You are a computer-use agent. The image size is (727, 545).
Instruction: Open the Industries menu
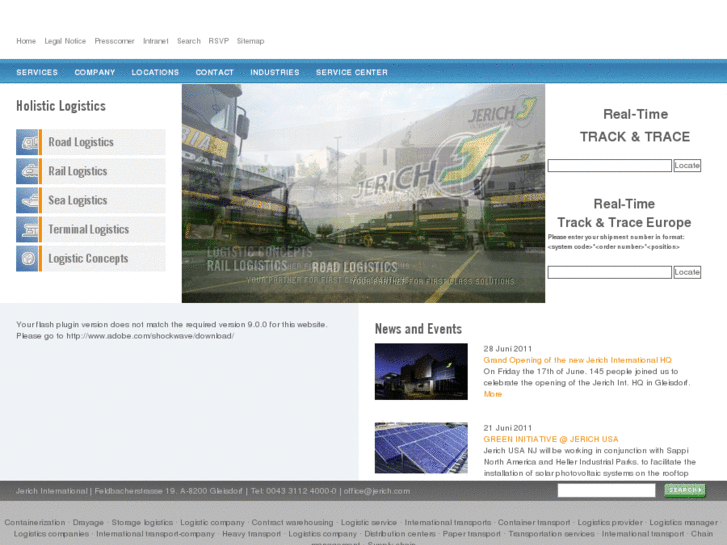(x=274, y=72)
